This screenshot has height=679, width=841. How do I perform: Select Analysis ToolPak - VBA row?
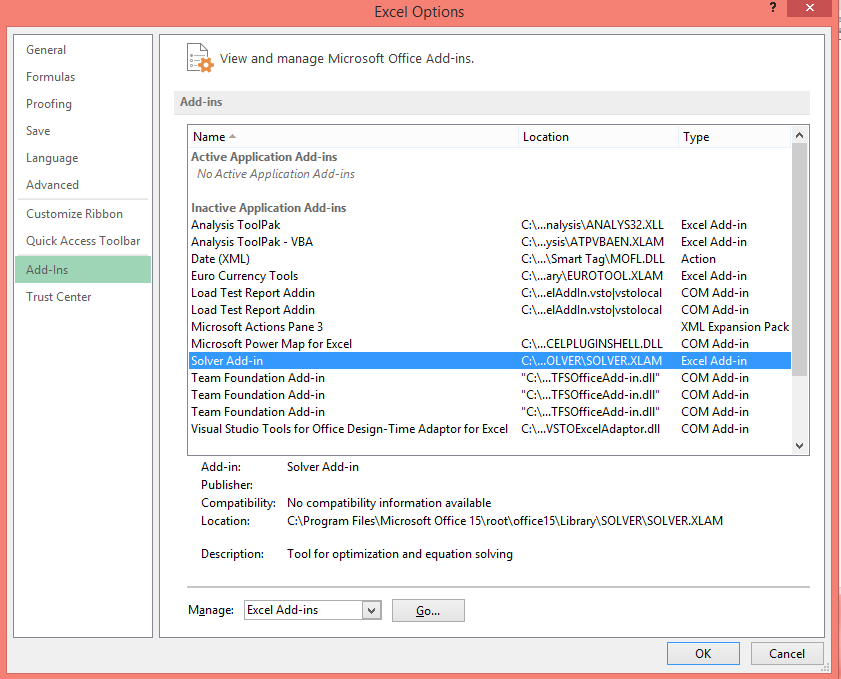click(x=490, y=242)
